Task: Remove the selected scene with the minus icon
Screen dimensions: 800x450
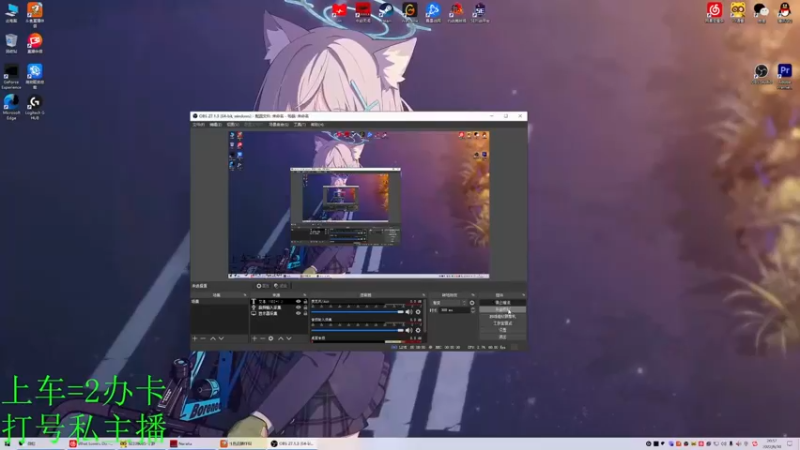Action: (x=203, y=338)
